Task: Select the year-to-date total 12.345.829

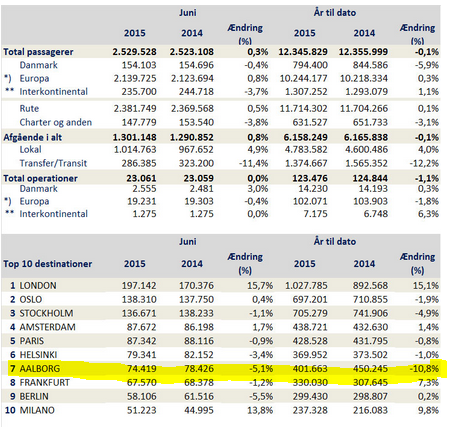Action: coord(303,52)
